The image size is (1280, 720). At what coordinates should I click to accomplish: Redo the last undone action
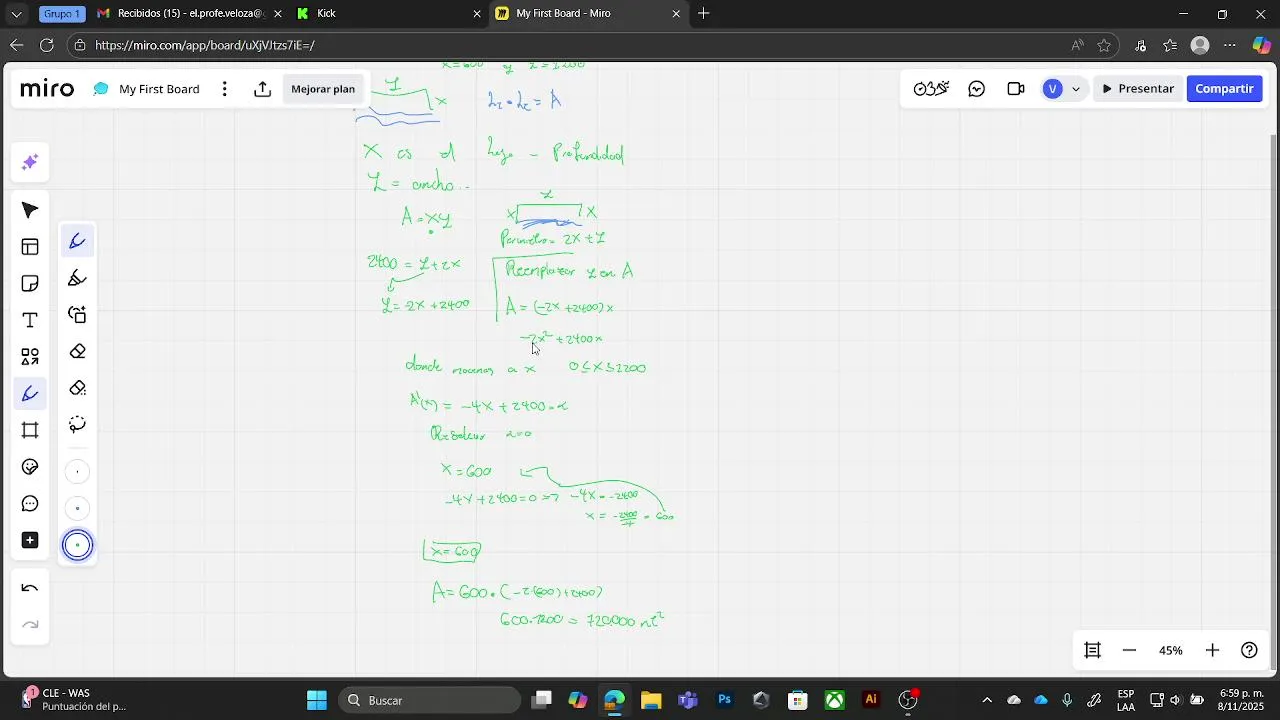pos(30,626)
